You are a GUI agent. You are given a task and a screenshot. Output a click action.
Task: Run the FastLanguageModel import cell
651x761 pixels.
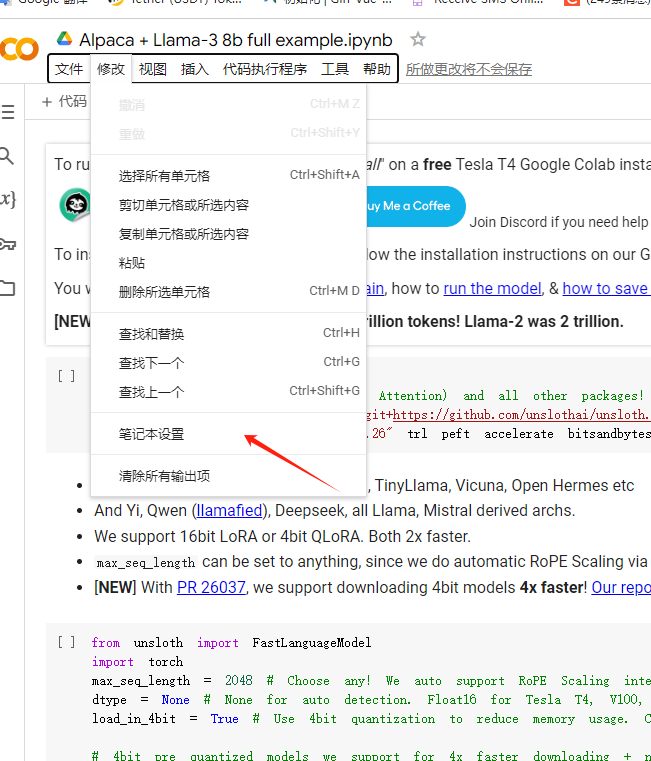67,643
